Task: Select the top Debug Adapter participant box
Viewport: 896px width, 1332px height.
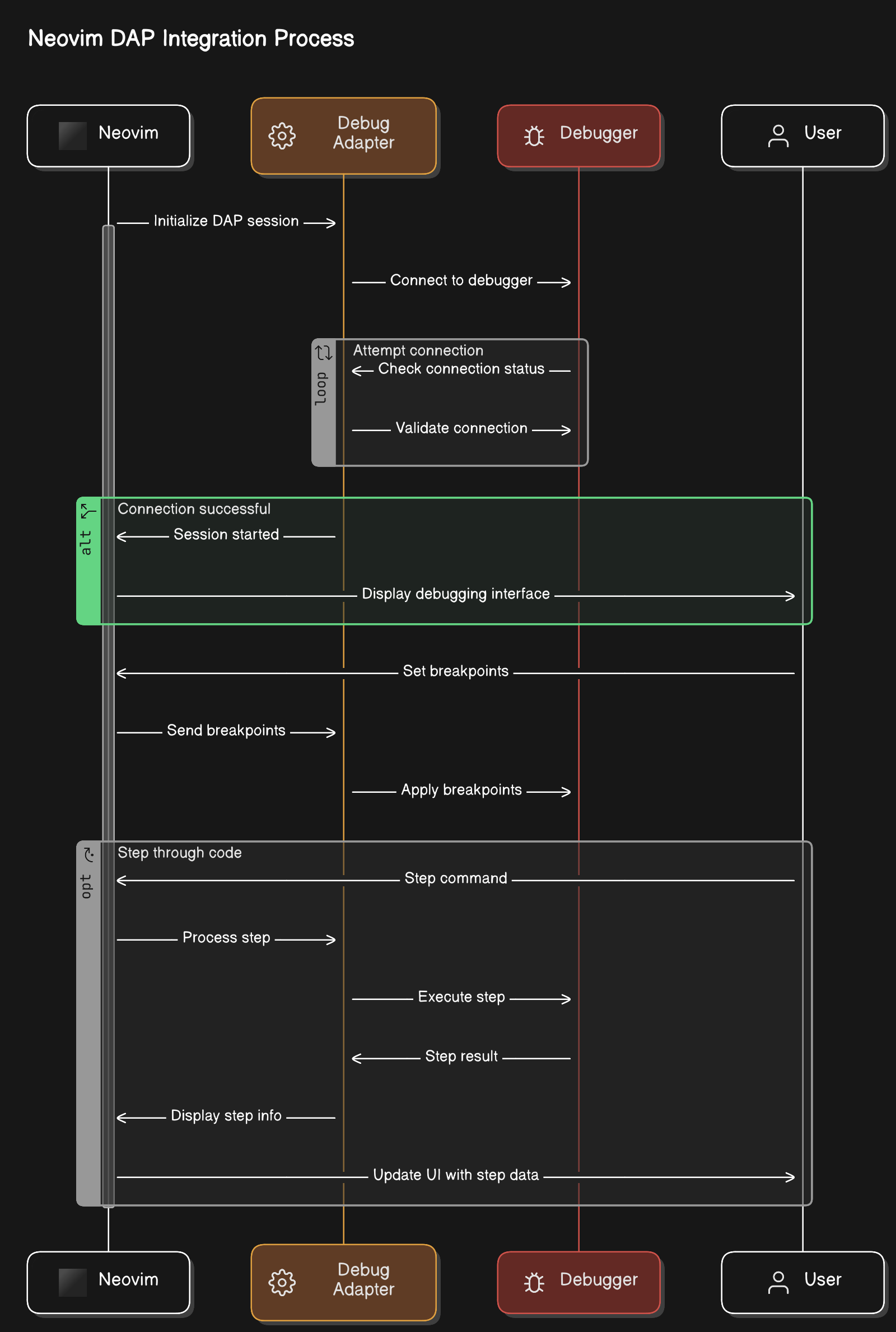Action: click(x=343, y=136)
